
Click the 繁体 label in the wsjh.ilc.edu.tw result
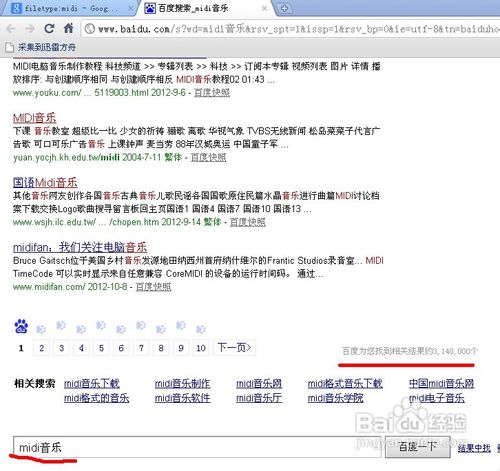click(x=212, y=222)
